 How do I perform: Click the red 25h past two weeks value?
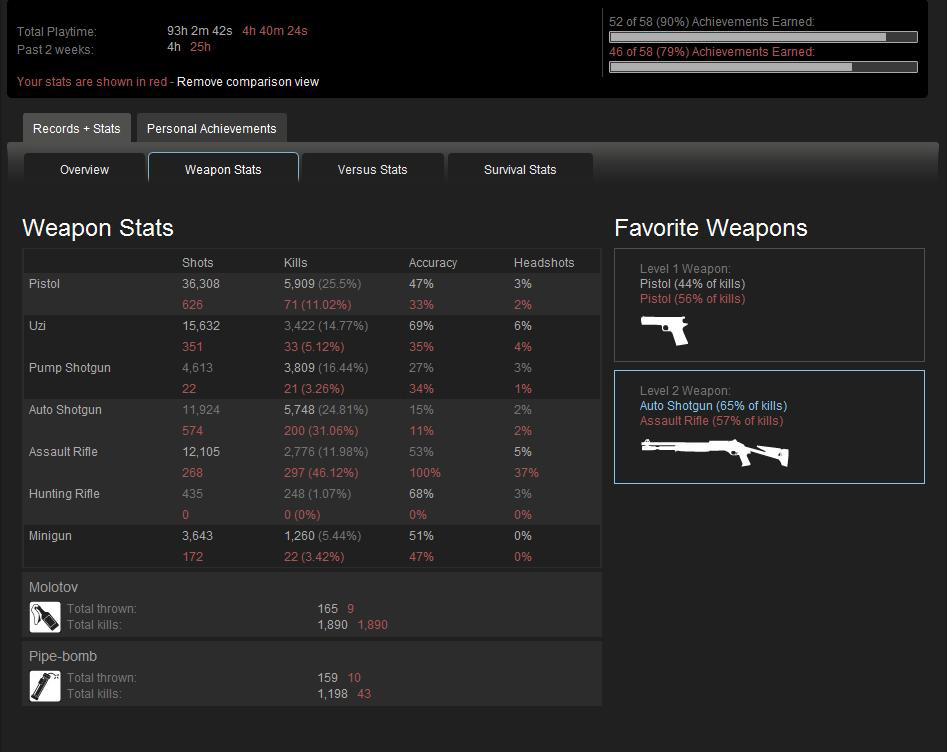click(200, 47)
